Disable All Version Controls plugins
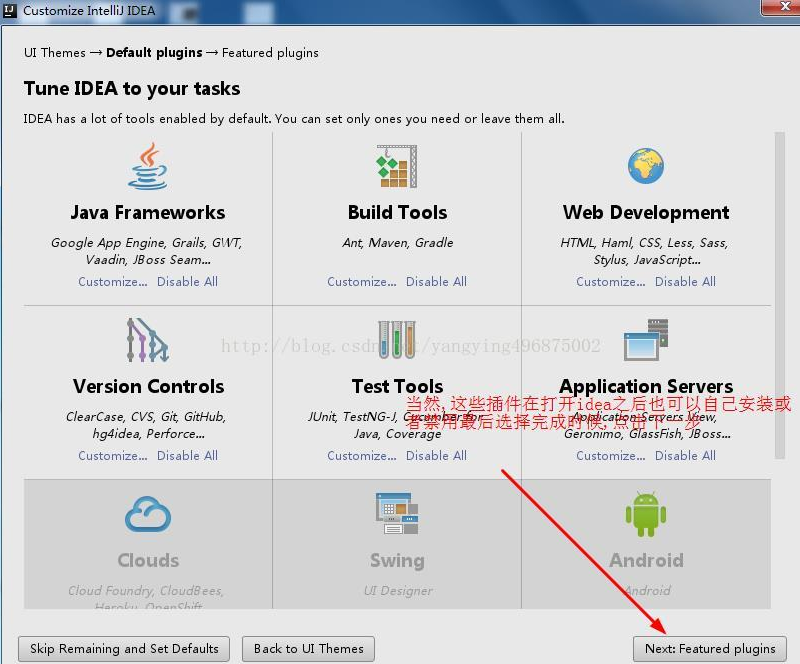 (x=187, y=456)
